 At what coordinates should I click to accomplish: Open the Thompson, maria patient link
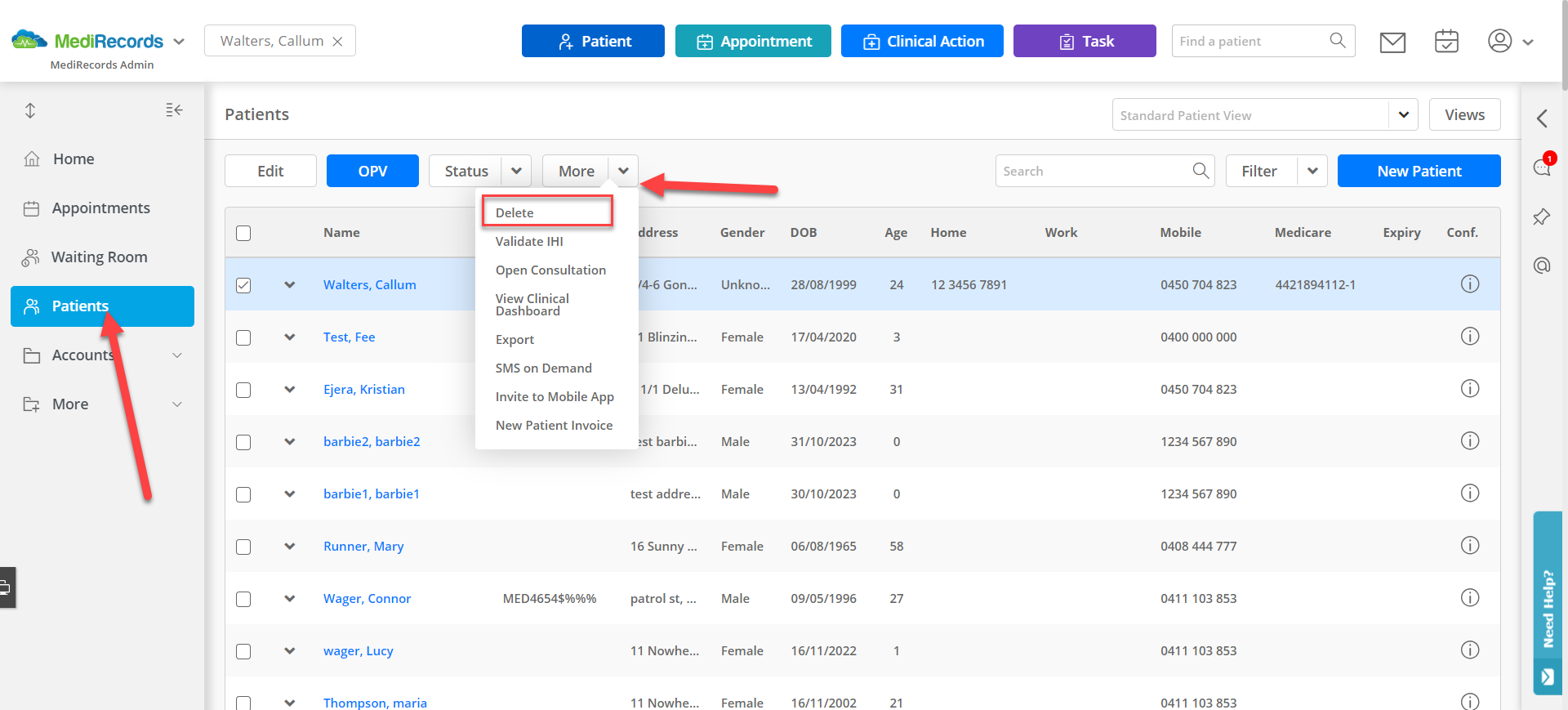[x=375, y=702]
